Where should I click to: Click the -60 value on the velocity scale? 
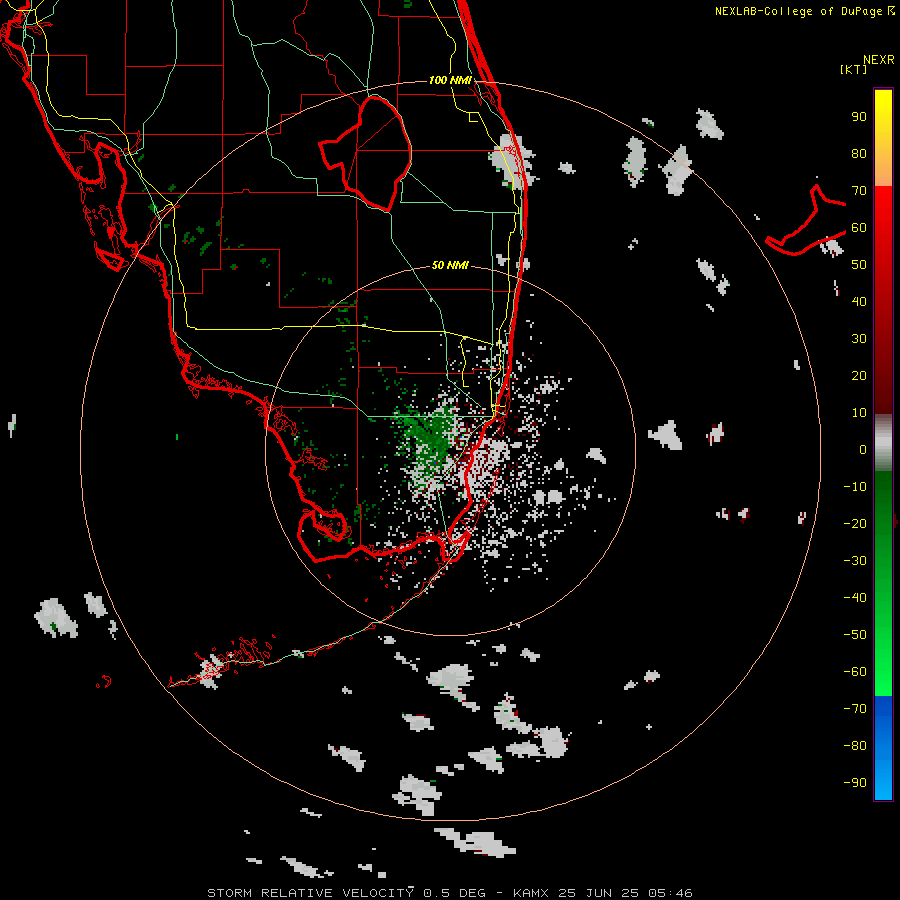(855, 672)
